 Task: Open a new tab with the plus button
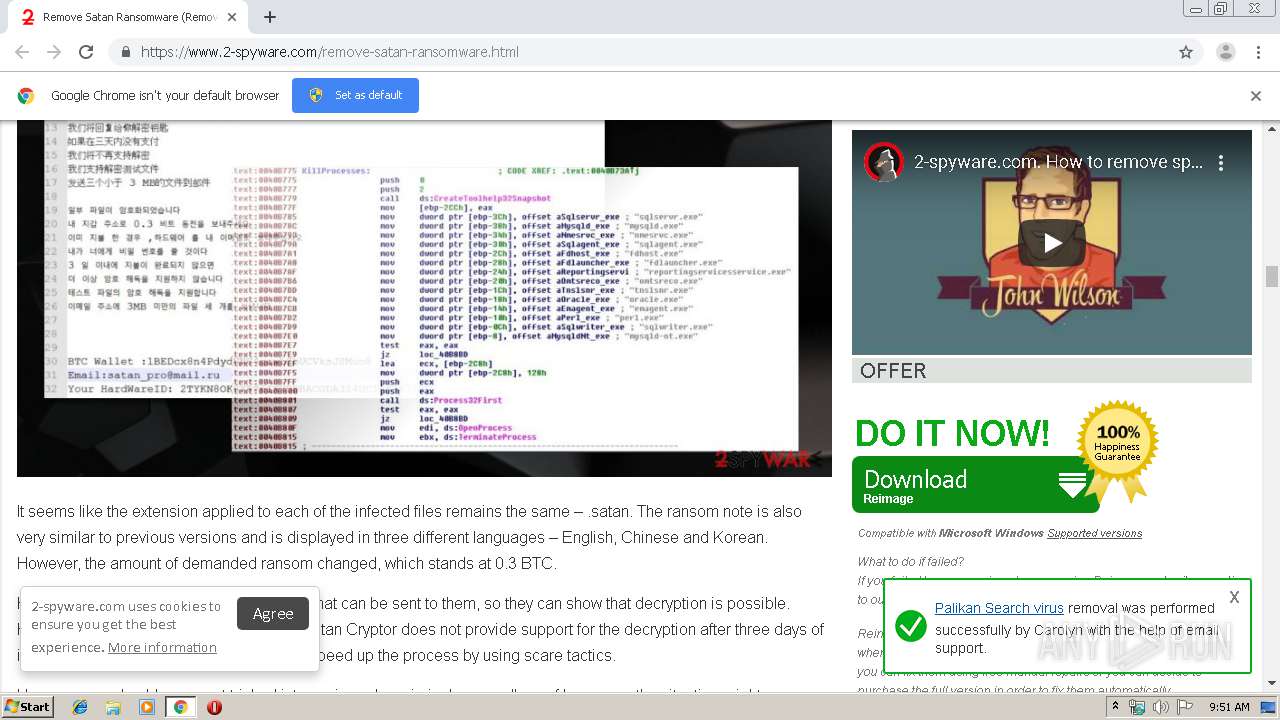click(x=270, y=17)
